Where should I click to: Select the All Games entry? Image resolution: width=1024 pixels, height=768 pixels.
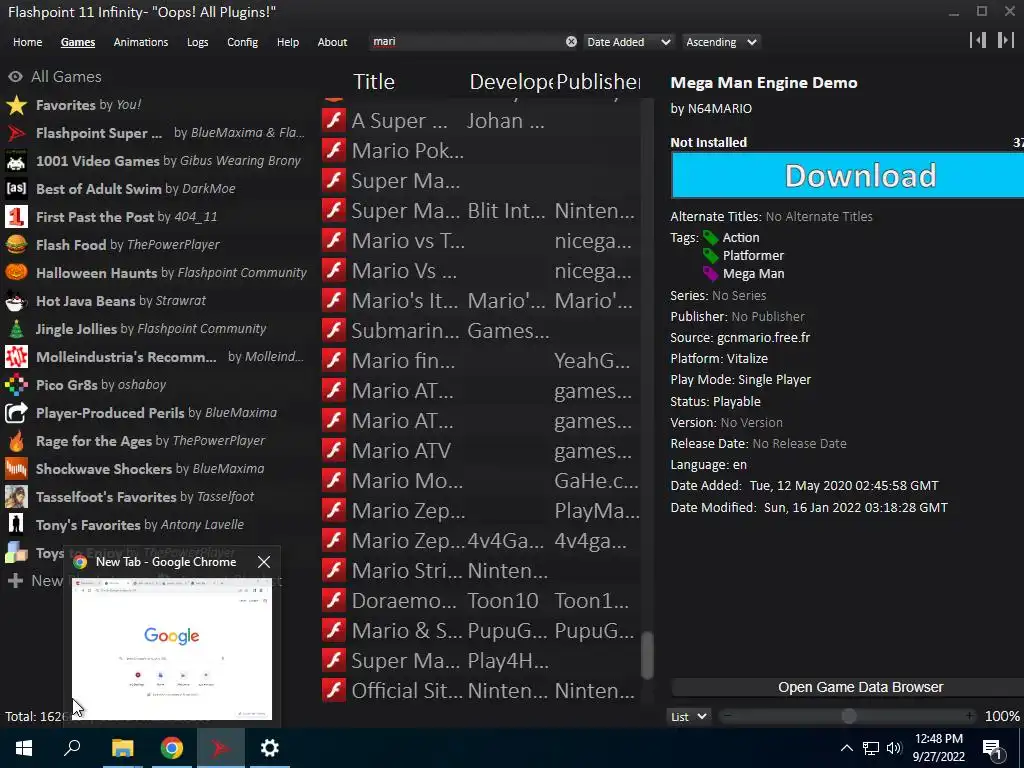(67, 77)
